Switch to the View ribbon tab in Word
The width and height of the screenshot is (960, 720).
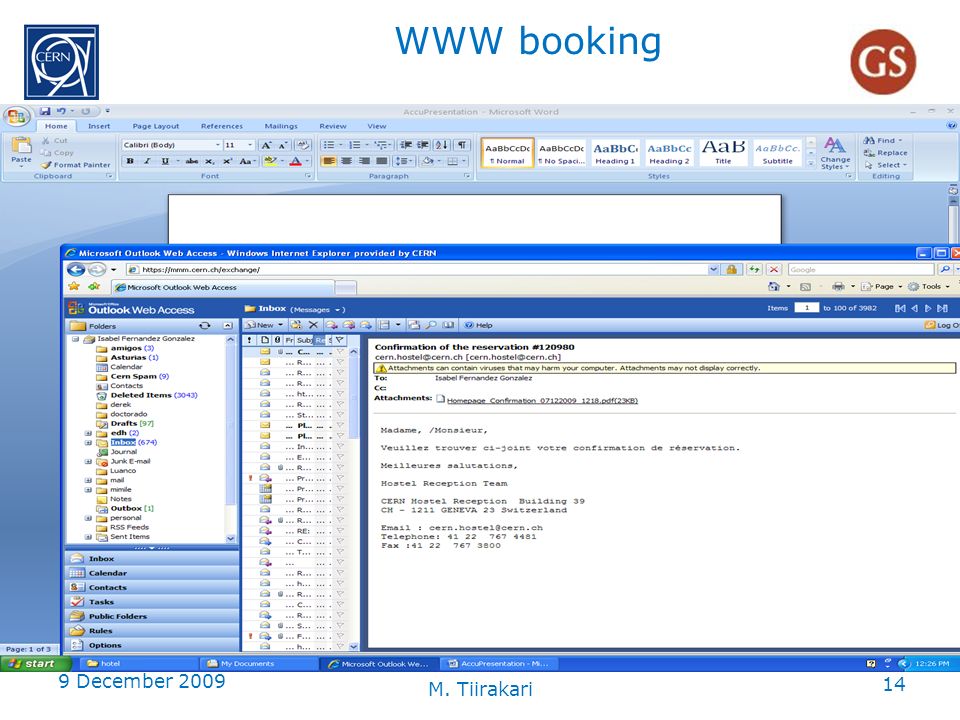tap(377, 126)
